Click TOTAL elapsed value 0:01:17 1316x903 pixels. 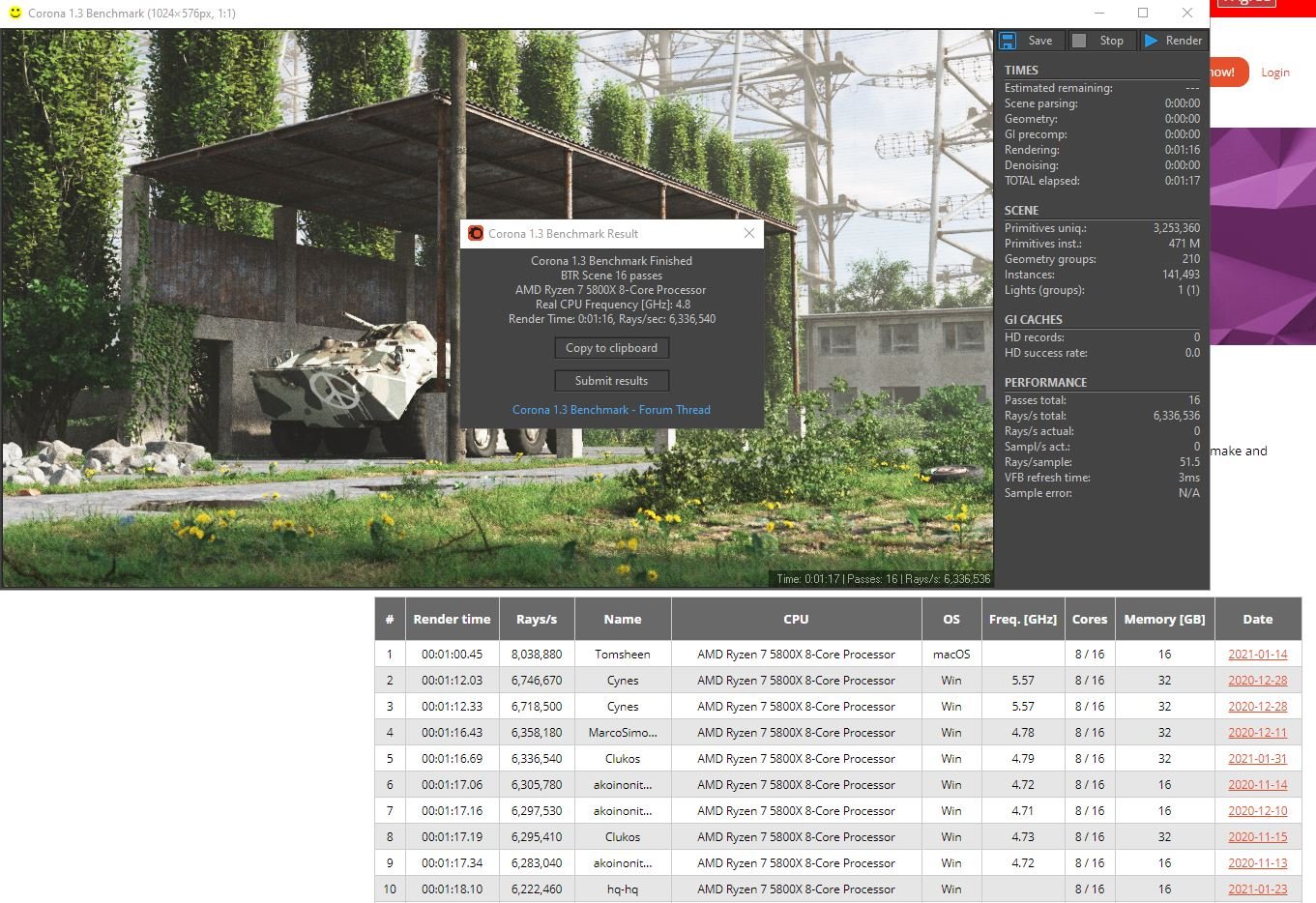click(1183, 181)
